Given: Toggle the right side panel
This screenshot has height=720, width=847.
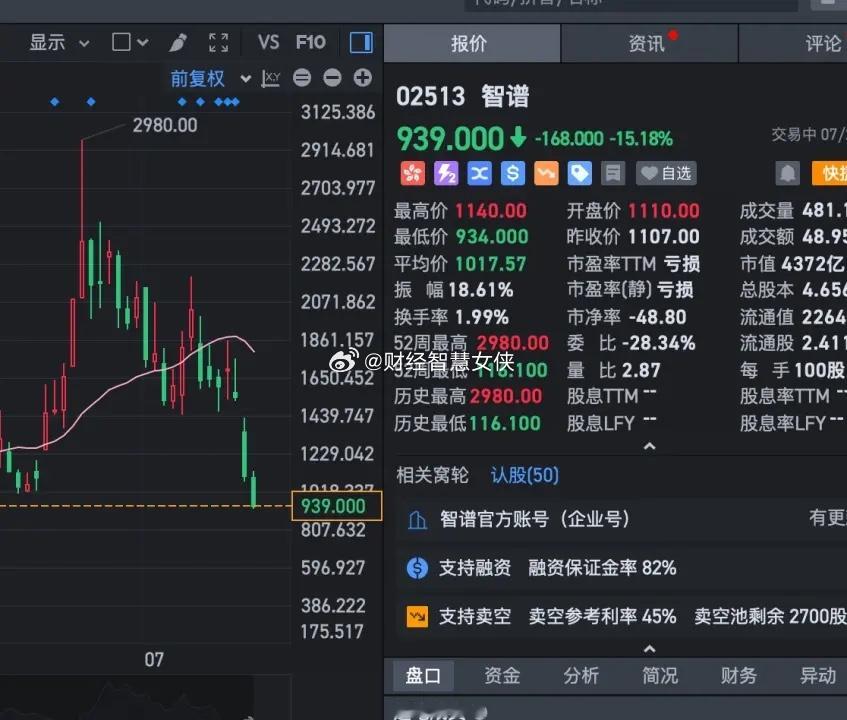Looking at the screenshot, I should pos(361,42).
